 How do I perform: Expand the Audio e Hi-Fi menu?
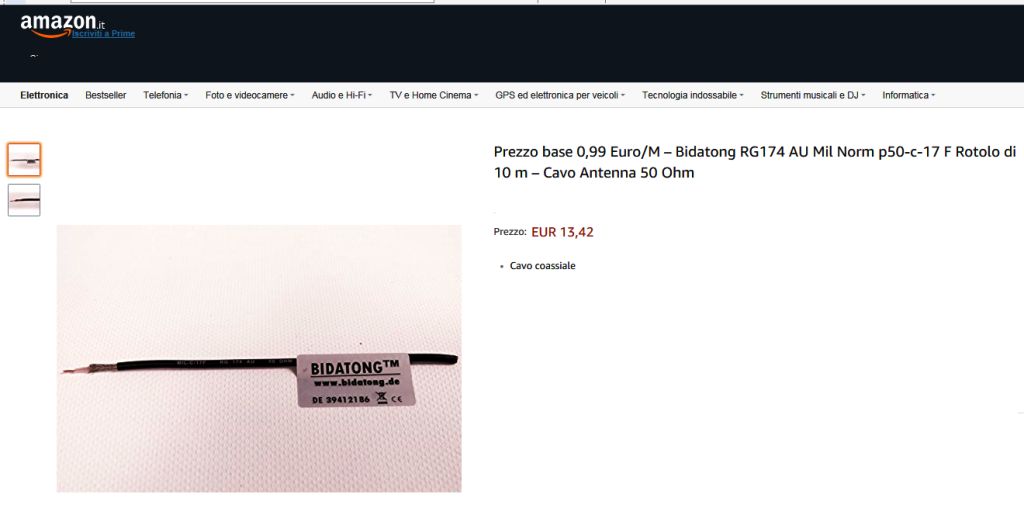342,95
